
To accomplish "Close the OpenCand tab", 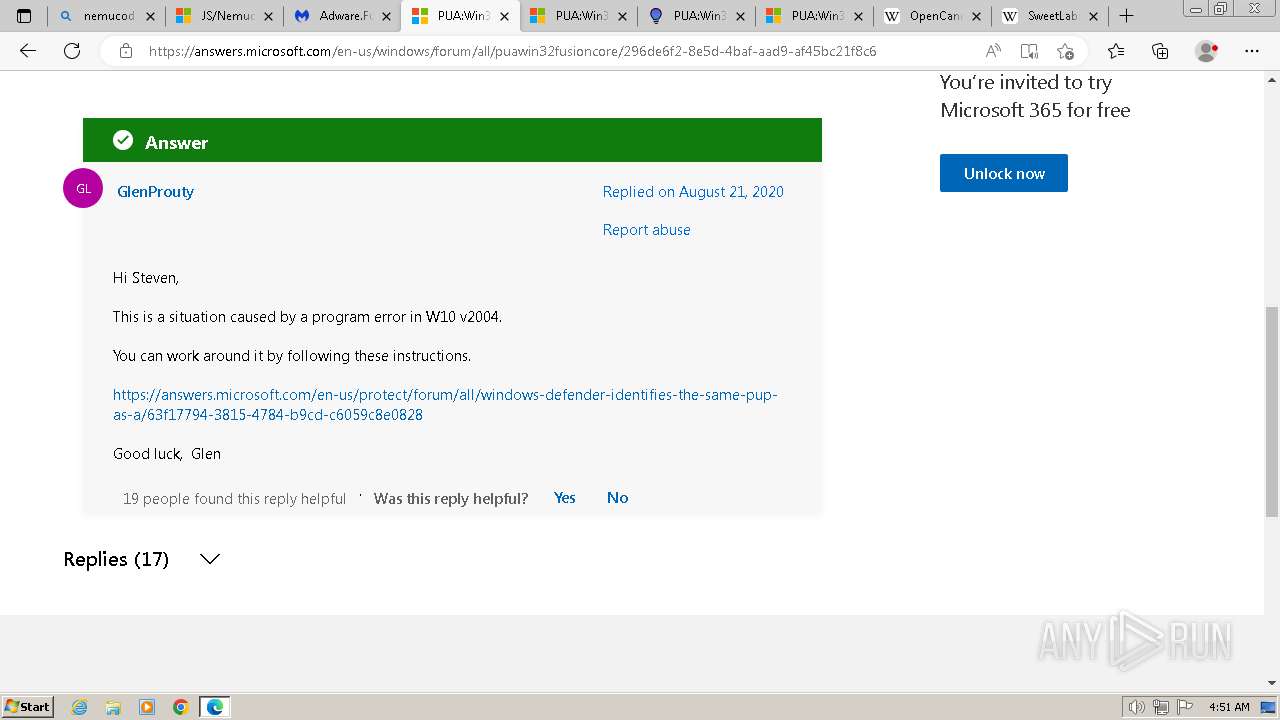I will coord(976,16).
